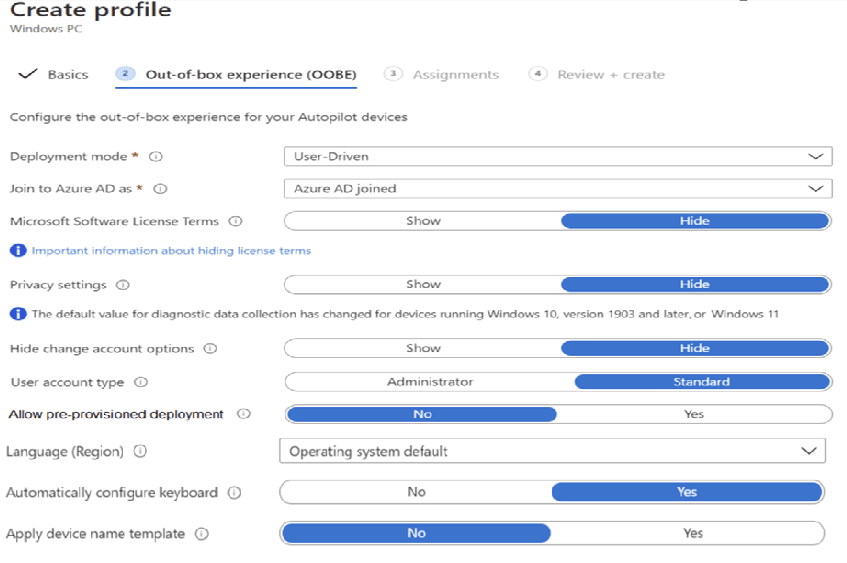Switch to the Assignments step tab
Viewport: 847px width, 563px height.
pyautogui.click(x=455, y=75)
